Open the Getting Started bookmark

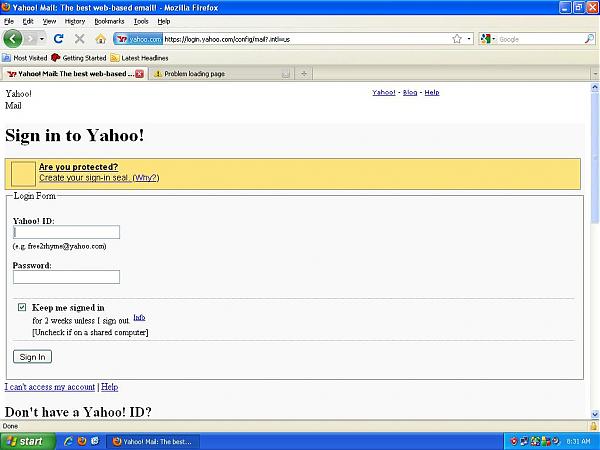[x=79, y=58]
